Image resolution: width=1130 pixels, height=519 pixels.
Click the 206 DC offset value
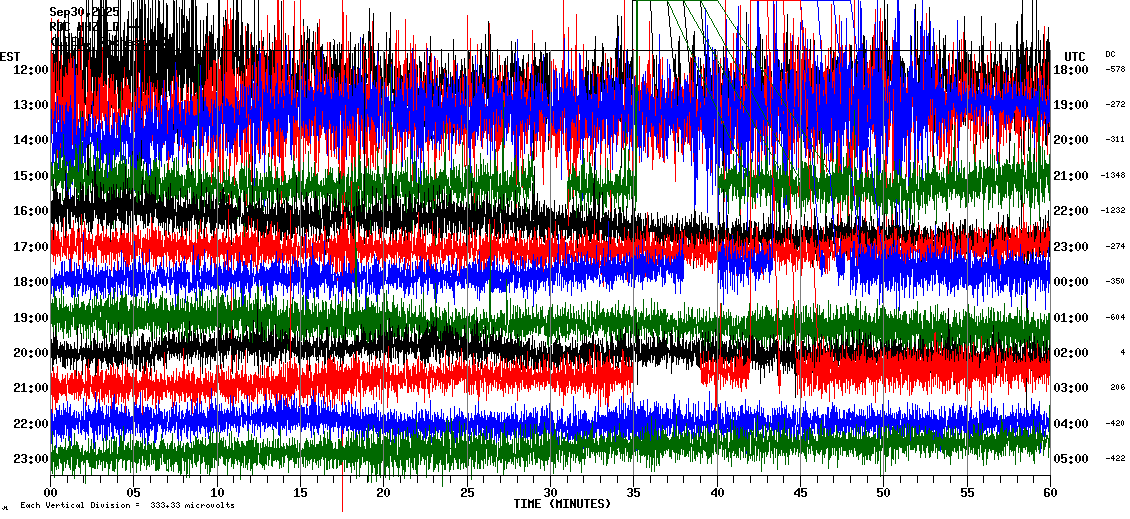(x=1117, y=388)
